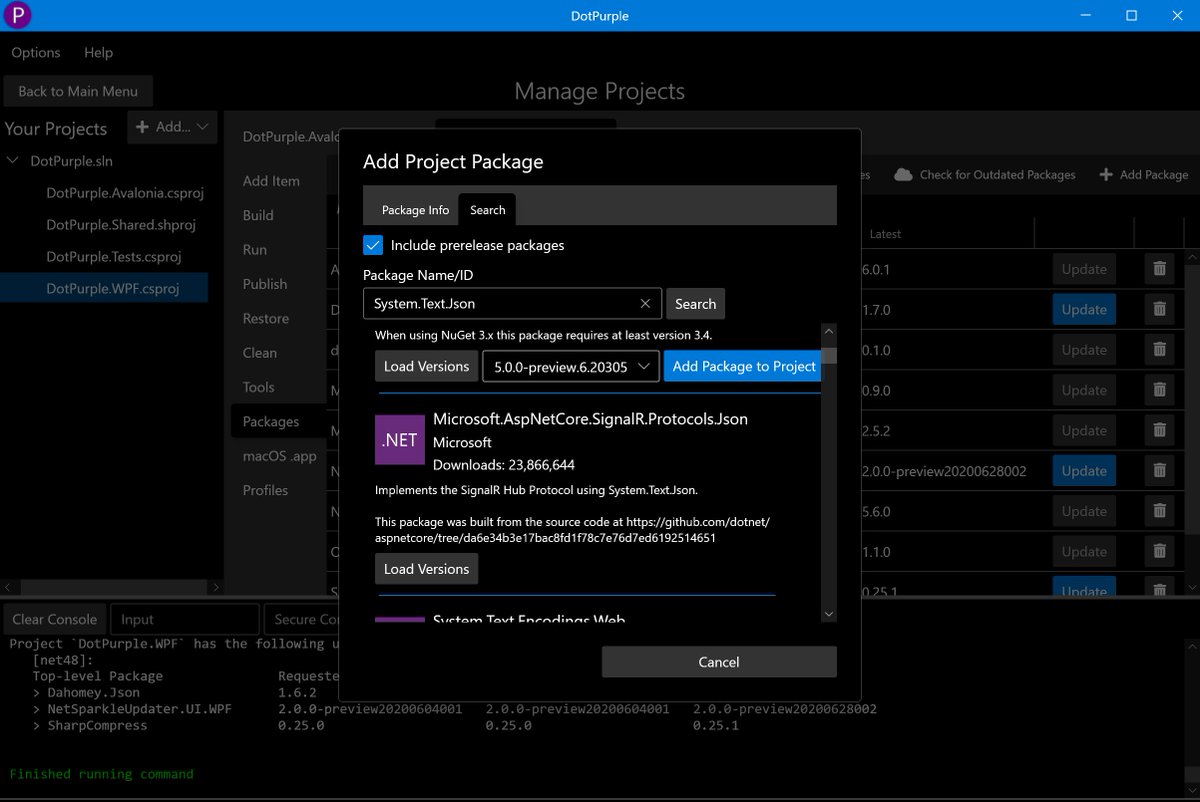The width and height of the screenshot is (1200, 802).
Task: Delete package in the 2.5.2 row
Action: 1159,431
